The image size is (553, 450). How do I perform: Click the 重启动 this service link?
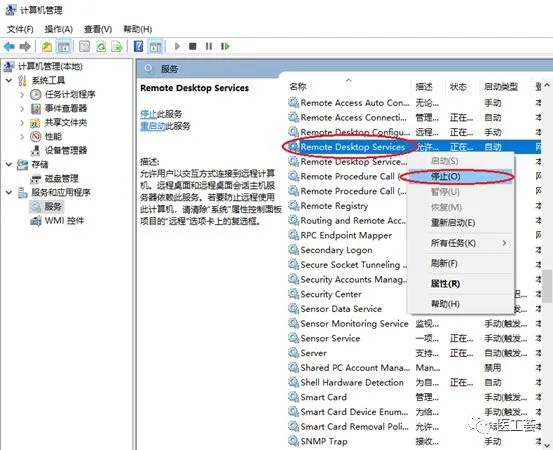pyautogui.click(x=153, y=126)
